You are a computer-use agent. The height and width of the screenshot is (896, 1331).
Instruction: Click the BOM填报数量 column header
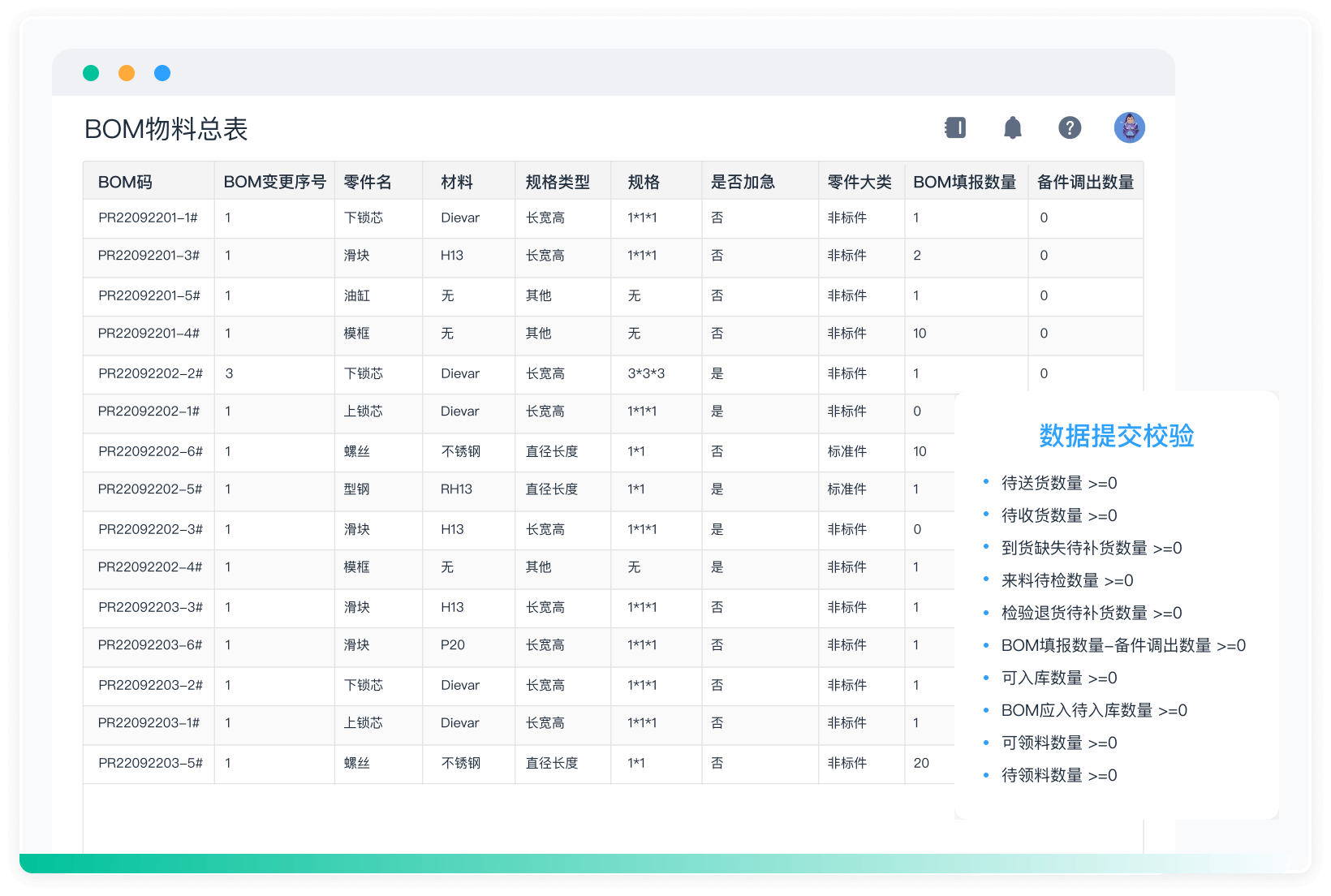965,181
